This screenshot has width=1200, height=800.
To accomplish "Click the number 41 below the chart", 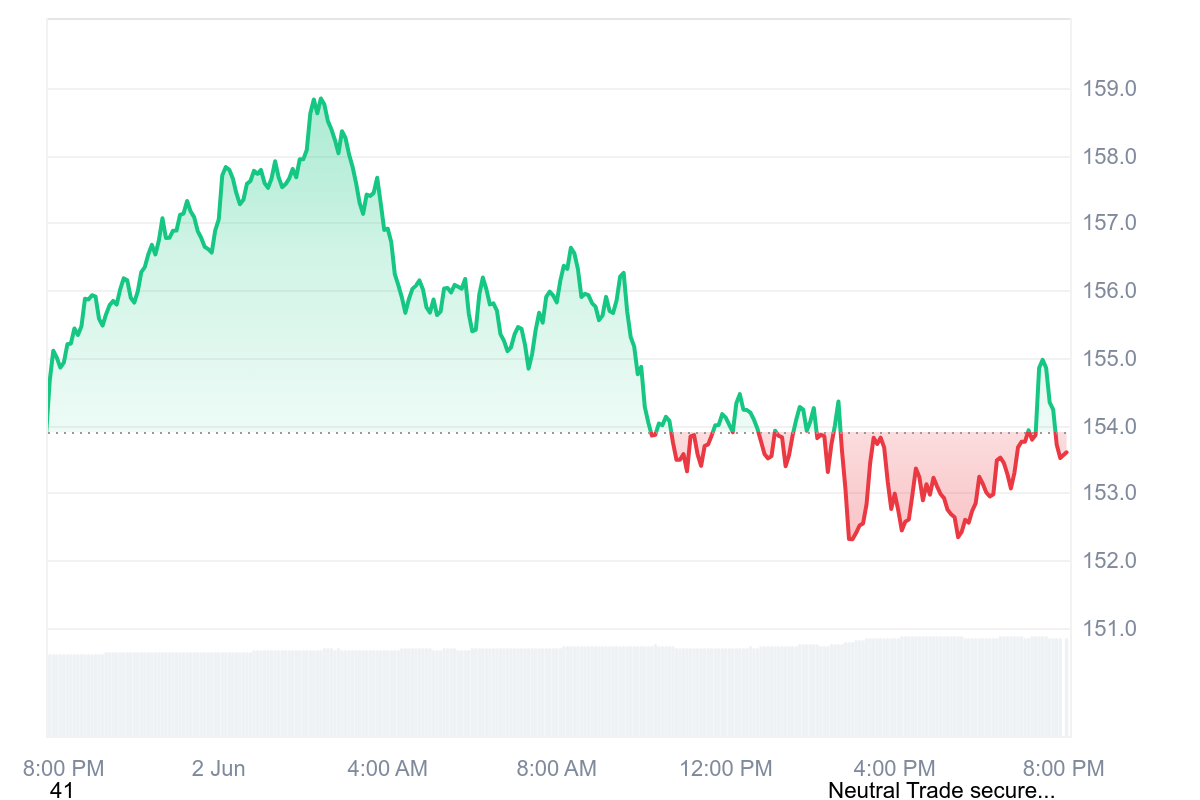I will pyautogui.click(x=61, y=791).
